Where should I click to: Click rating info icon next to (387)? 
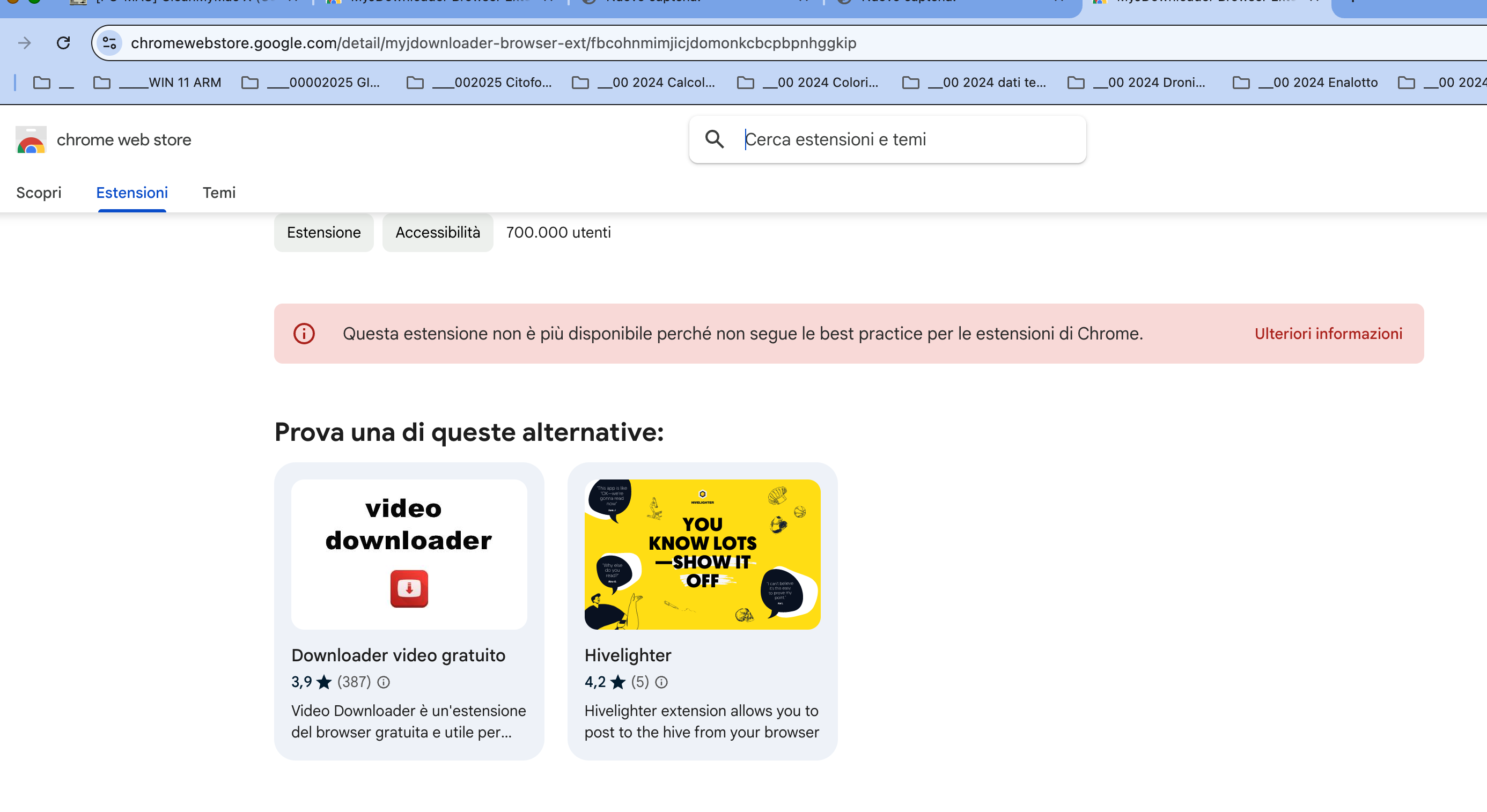coord(384,682)
